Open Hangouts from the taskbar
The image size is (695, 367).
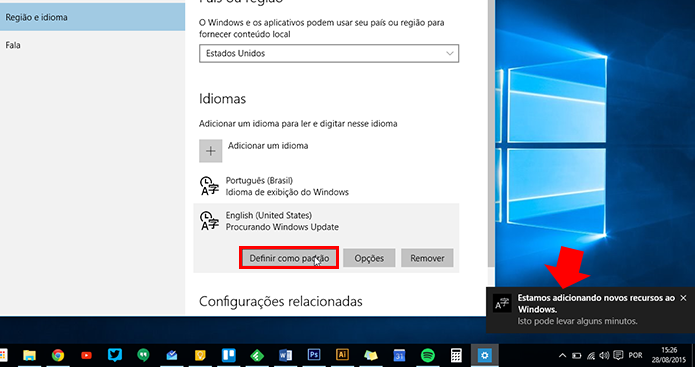[143, 355]
